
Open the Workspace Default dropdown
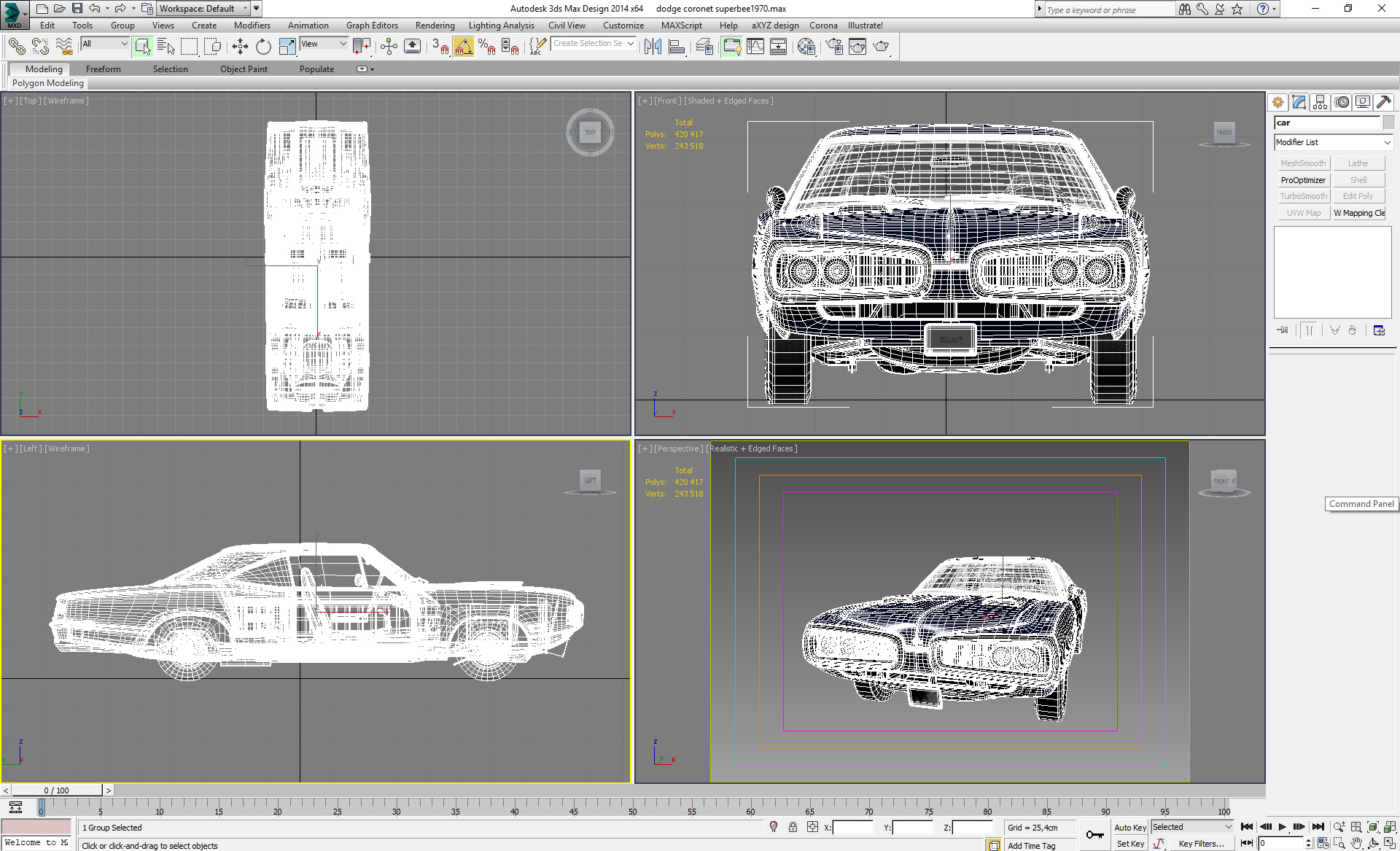tap(203, 9)
